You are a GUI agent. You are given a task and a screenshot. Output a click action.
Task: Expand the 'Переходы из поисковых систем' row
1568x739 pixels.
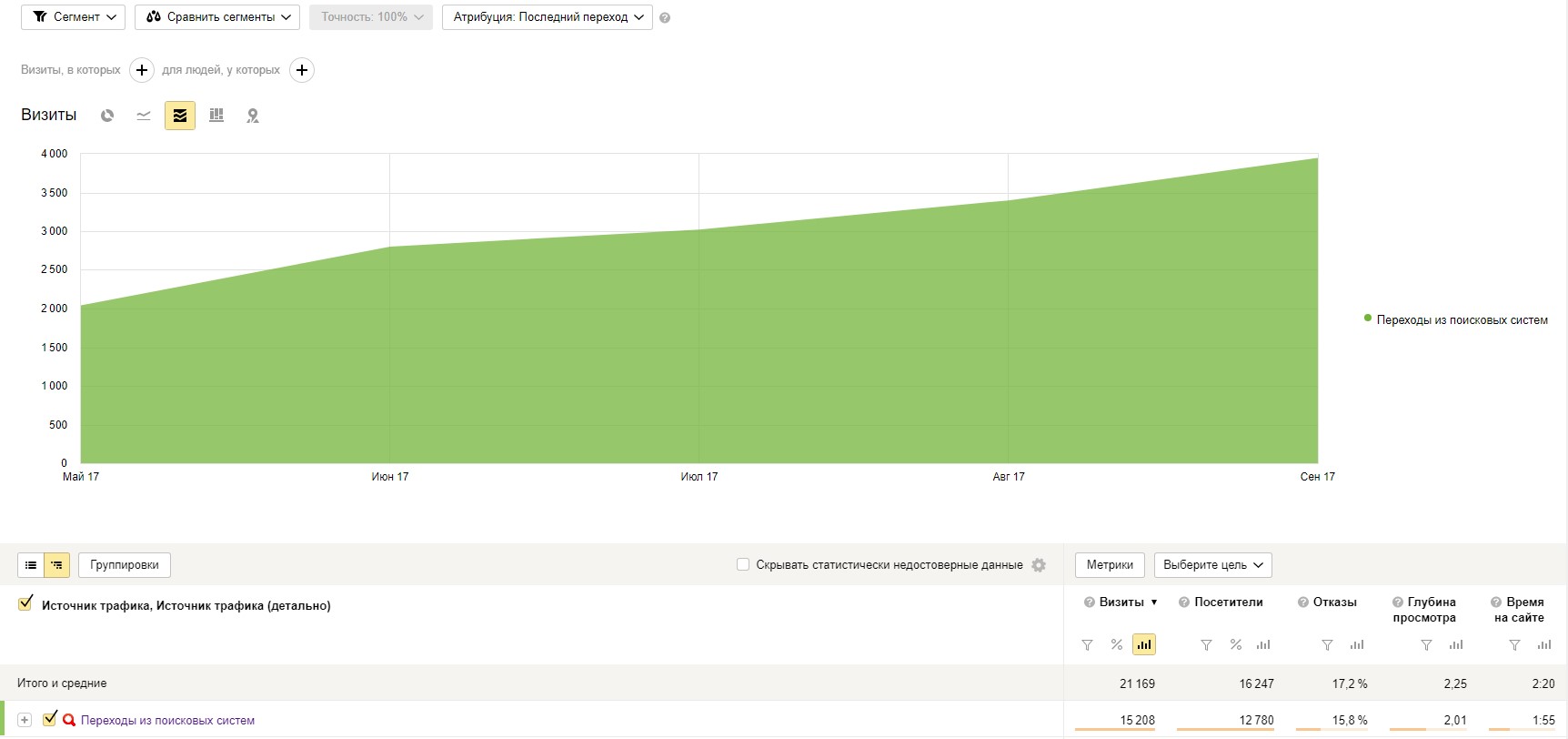(25, 720)
